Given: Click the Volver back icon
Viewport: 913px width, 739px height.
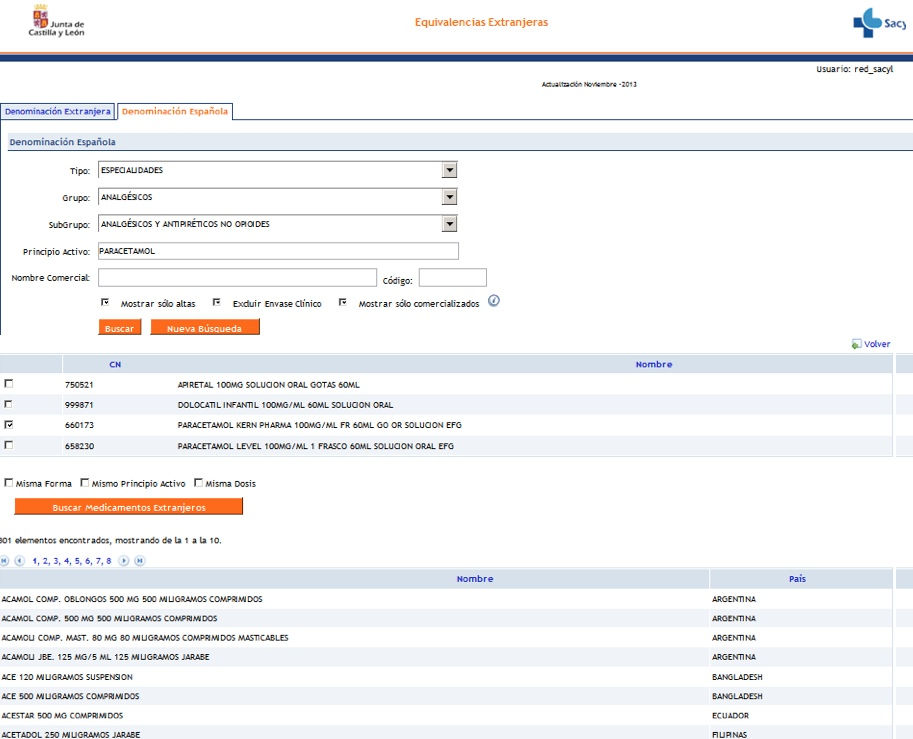Looking at the screenshot, I should [x=856, y=344].
